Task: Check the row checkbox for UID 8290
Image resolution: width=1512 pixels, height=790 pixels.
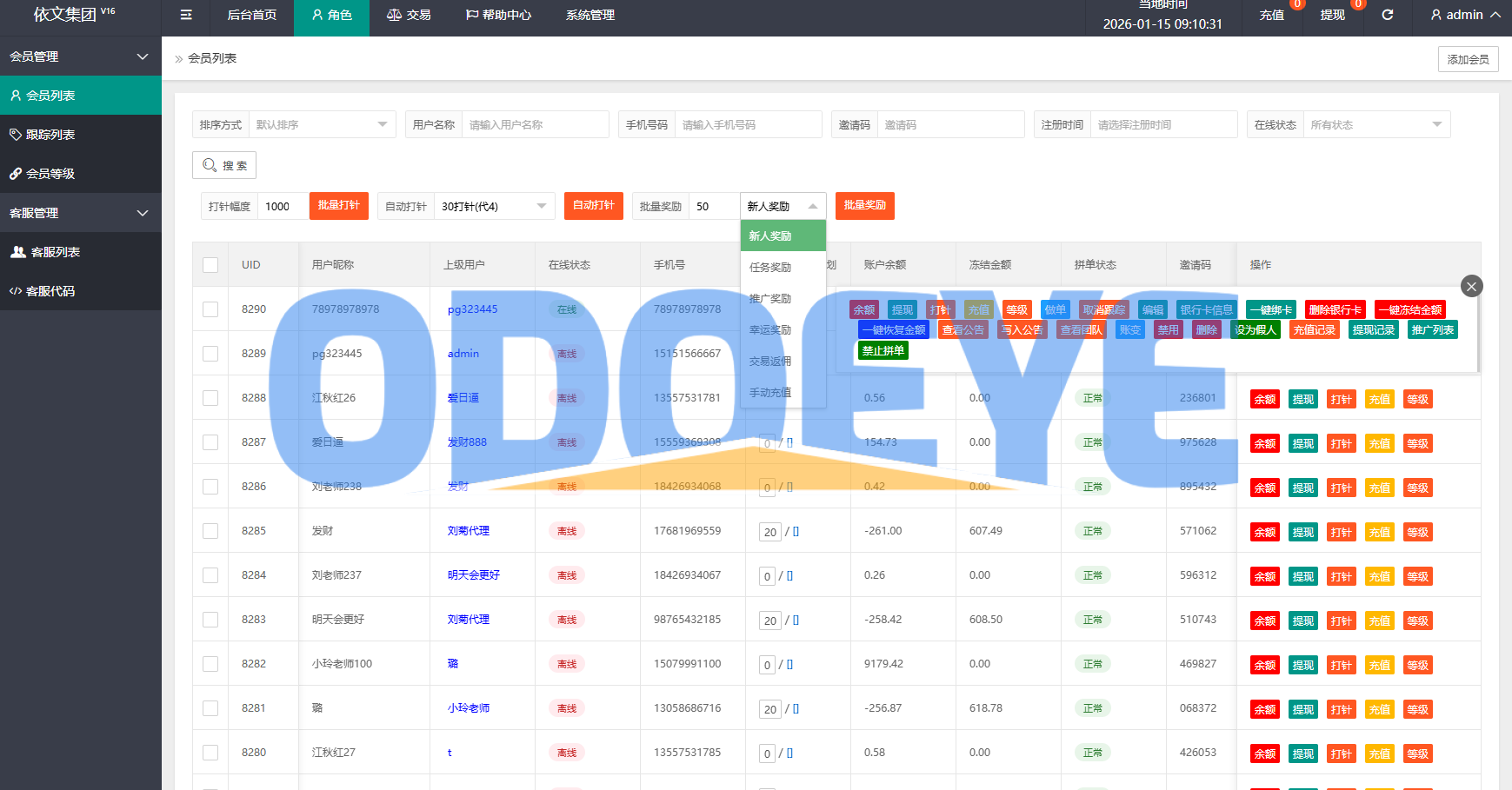Action: click(x=210, y=309)
